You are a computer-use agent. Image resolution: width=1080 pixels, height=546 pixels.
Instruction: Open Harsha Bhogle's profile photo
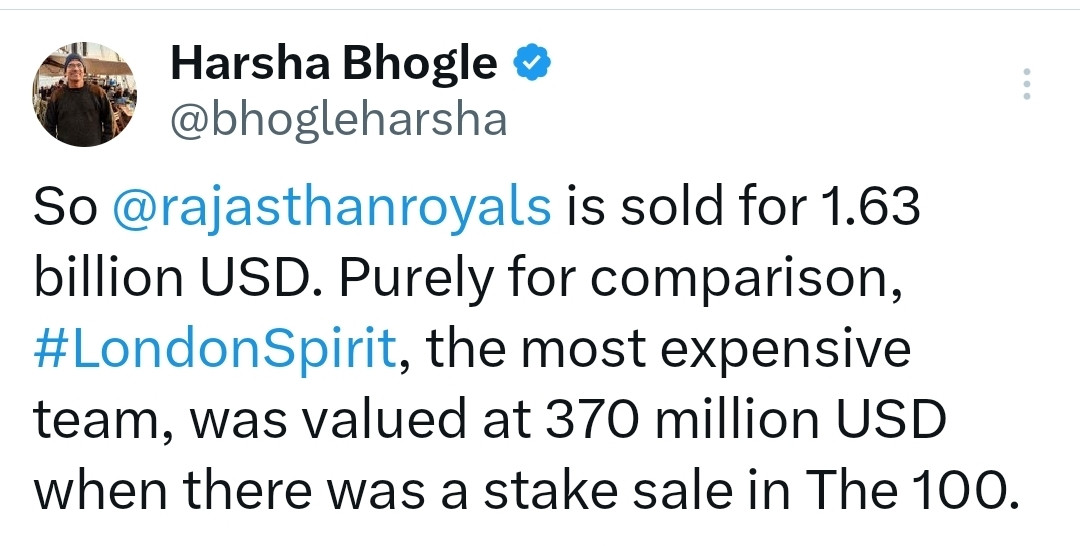[85, 95]
